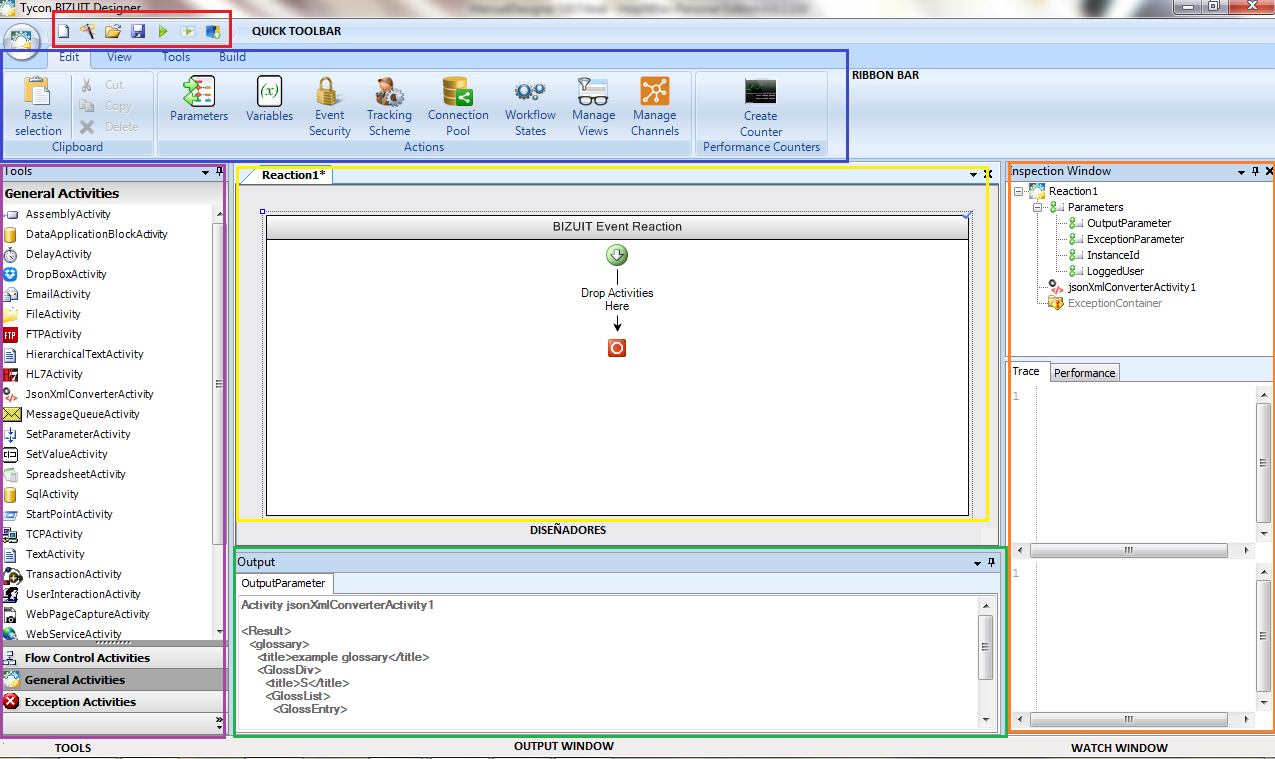Select DelayActivity in the Tools list
Viewport: 1275px width, 759px height.
pos(59,254)
